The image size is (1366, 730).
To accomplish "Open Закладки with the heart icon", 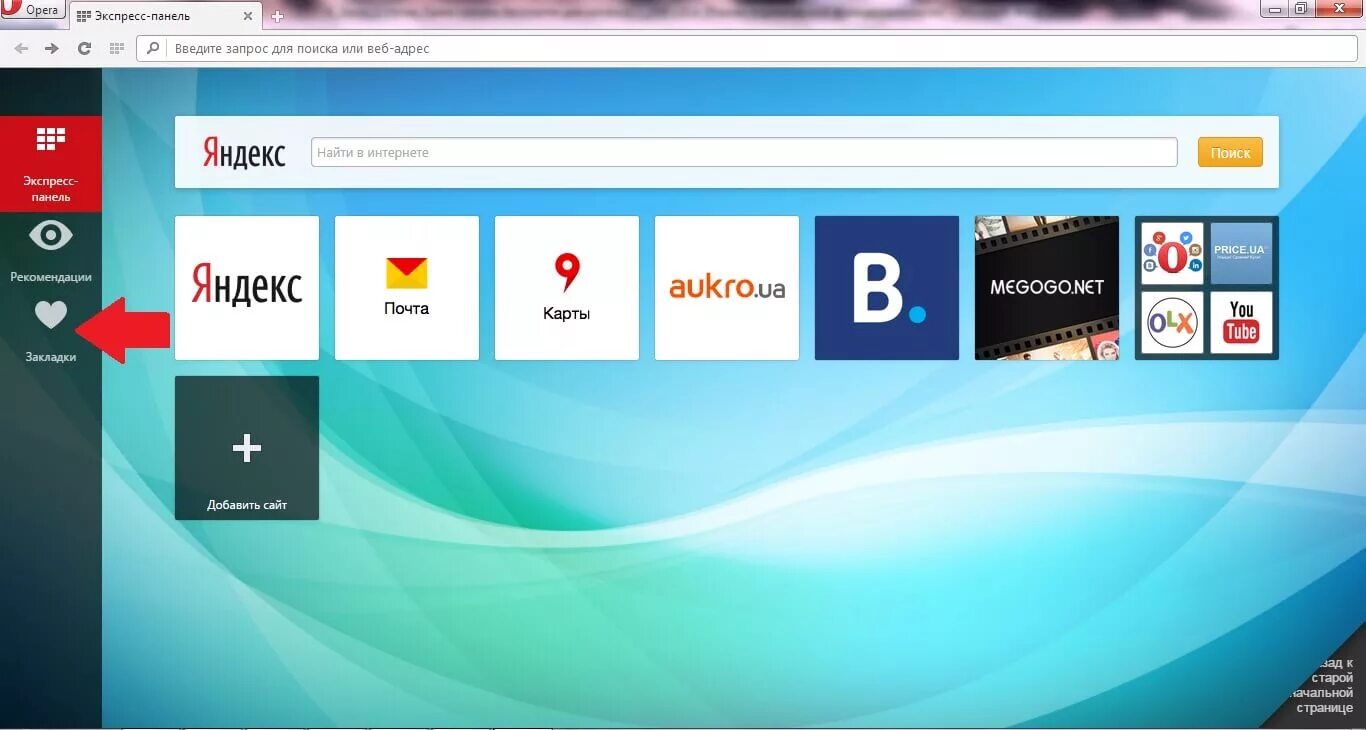I will click(51, 331).
